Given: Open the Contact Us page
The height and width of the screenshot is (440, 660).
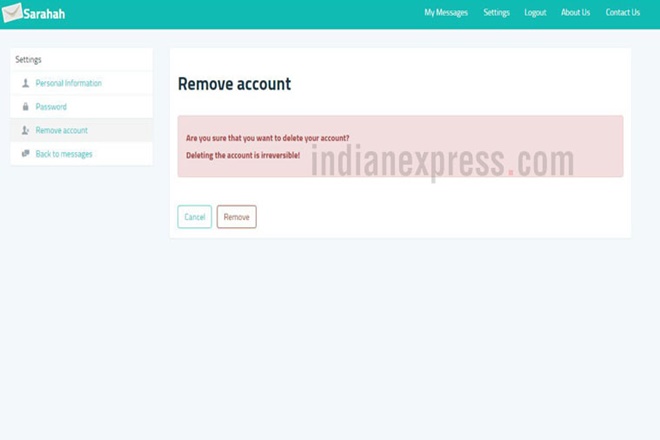Looking at the screenshot, I should 622,13.
